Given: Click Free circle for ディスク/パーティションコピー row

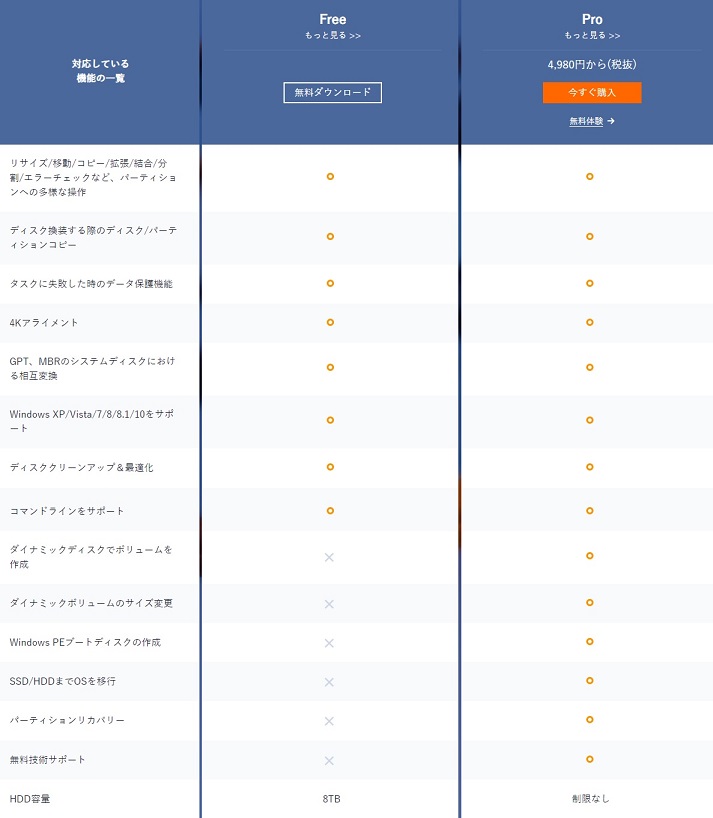Looking at the screenshot, I should click(x=330, y=236).
